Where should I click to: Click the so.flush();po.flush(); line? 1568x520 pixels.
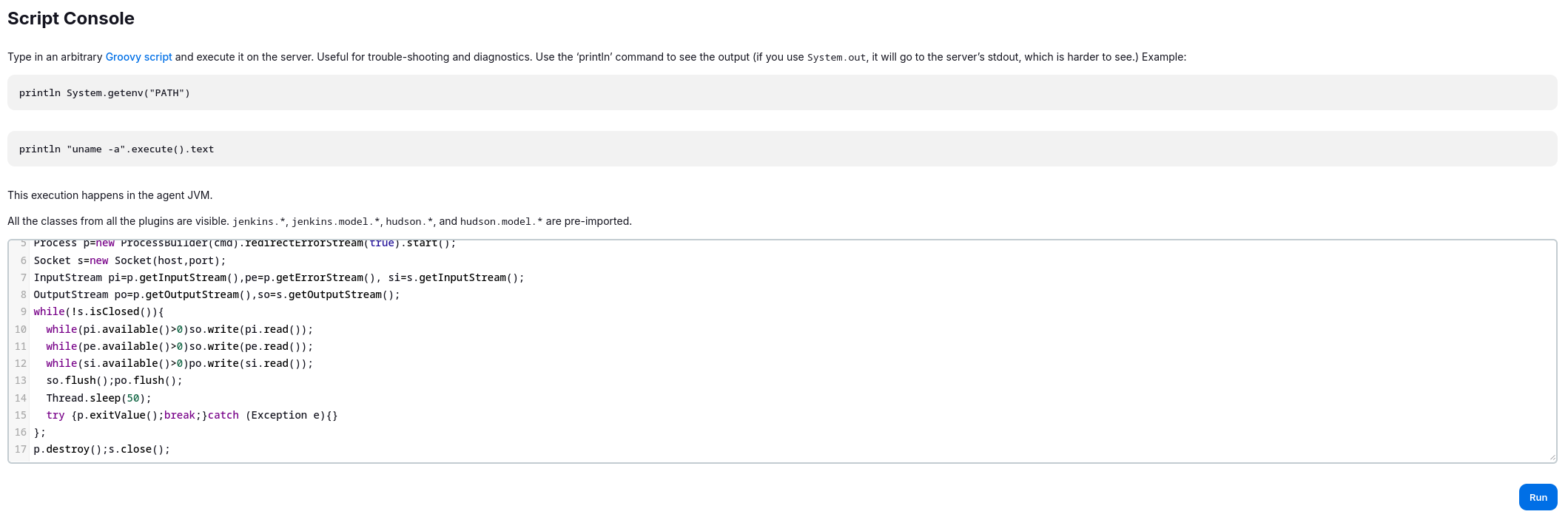tap(114, 380)
